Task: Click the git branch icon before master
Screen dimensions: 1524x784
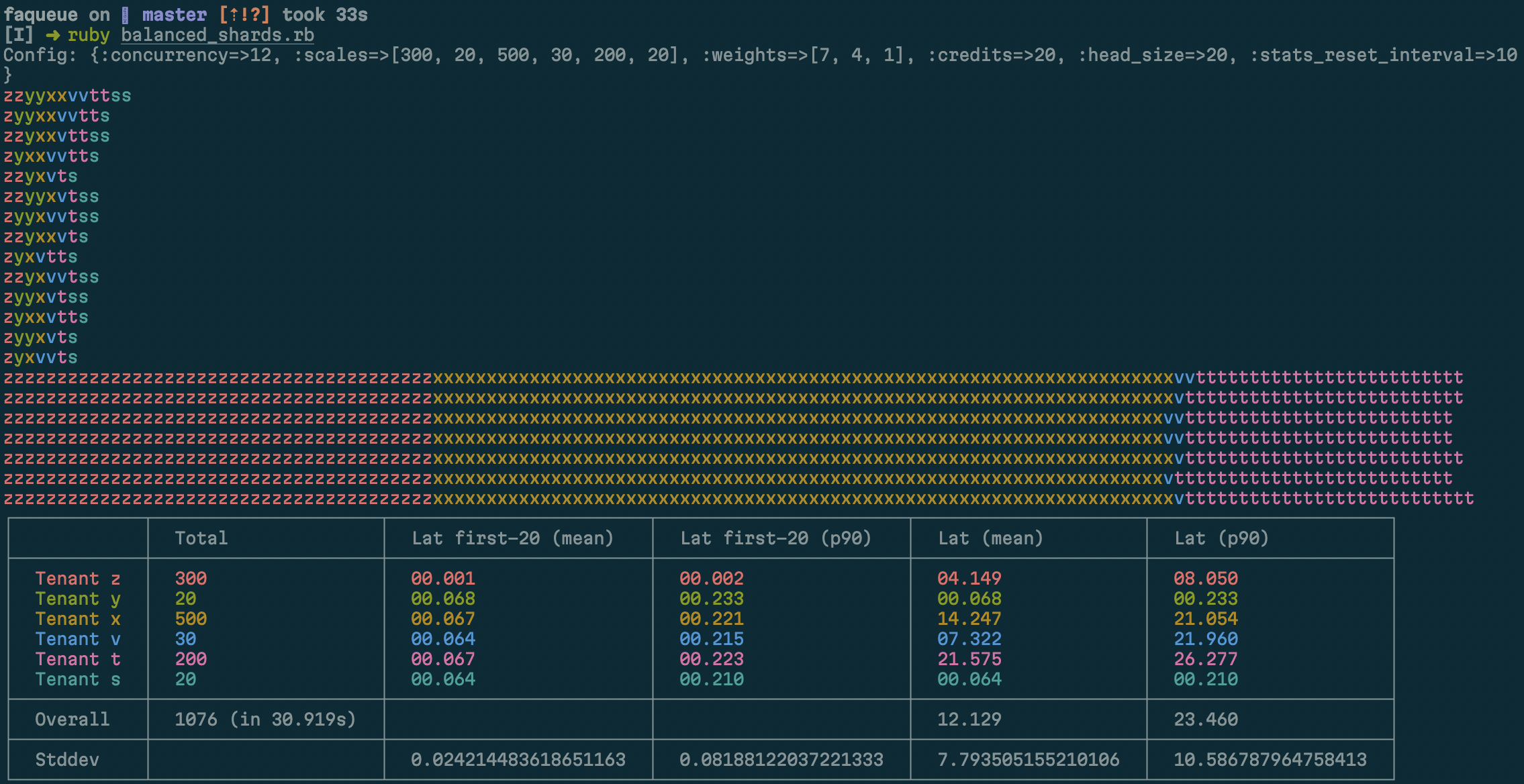Action: click(125, 15)
